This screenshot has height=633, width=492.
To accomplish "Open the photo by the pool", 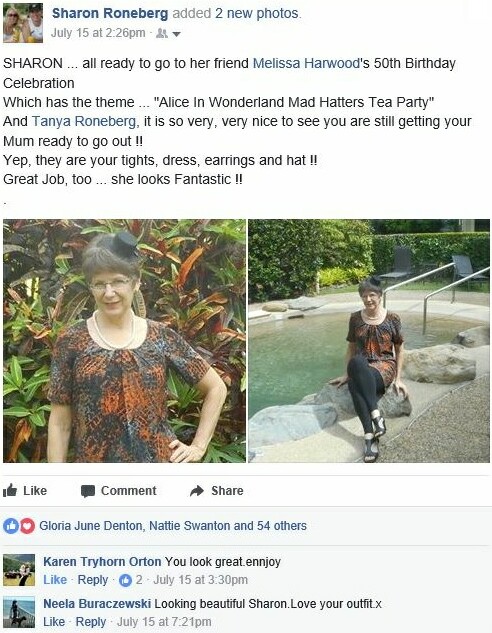I will pyautogui.click(x=369, y=341).
